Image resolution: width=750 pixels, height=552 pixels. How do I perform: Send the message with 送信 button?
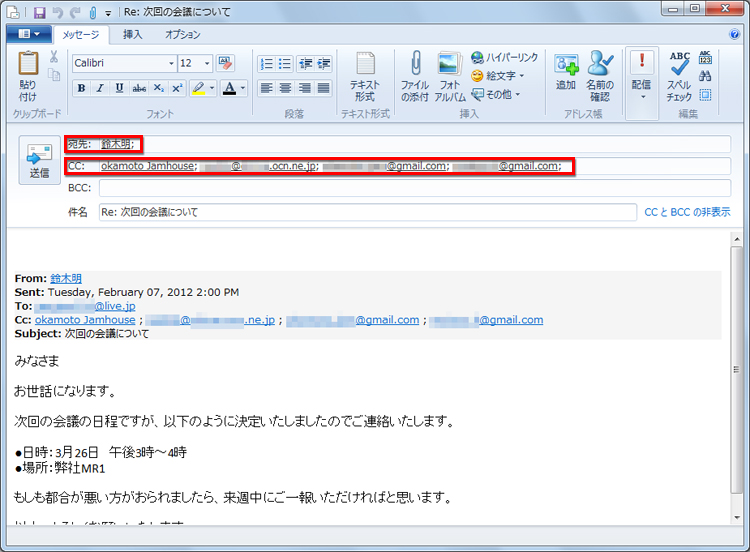click(40, 160)
